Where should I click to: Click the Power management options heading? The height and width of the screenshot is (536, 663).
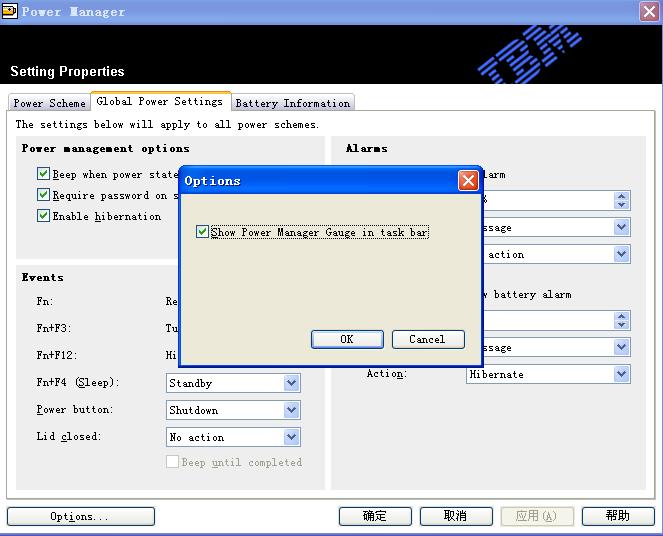pyautogui.click(x=105, y=149)
